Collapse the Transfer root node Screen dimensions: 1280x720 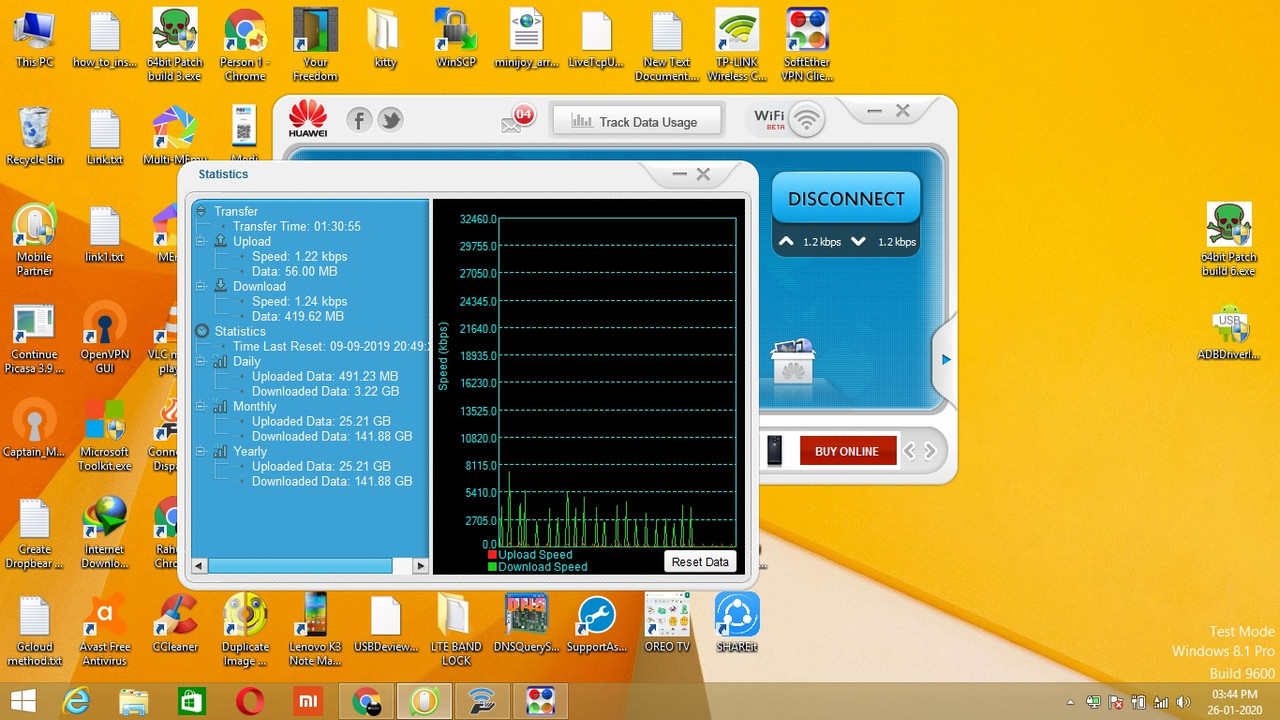point(201,211)
